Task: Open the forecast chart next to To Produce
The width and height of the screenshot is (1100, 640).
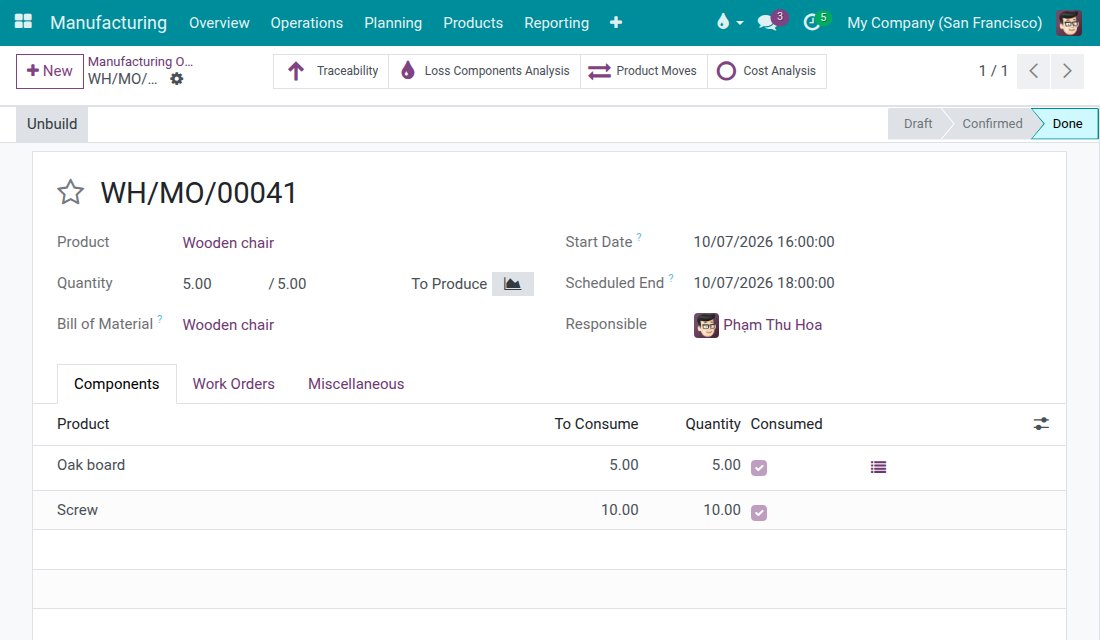Action: [512, 284]
